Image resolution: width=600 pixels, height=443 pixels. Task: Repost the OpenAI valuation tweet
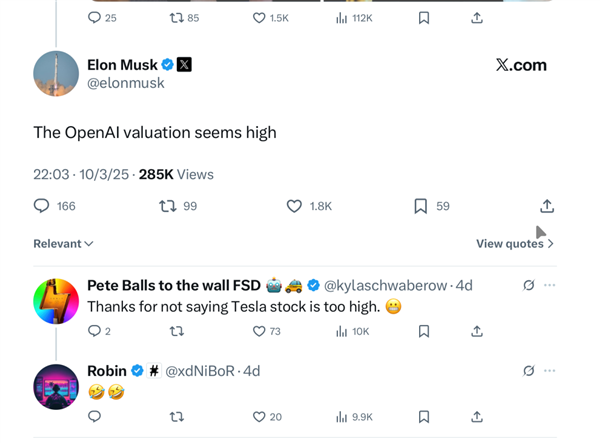tap(169, 206)
